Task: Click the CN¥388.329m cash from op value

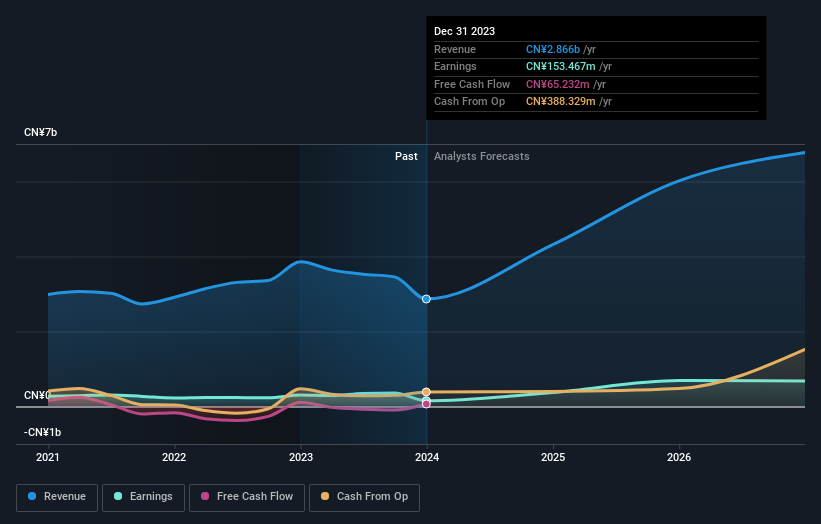Action: (x=561, y=102)
